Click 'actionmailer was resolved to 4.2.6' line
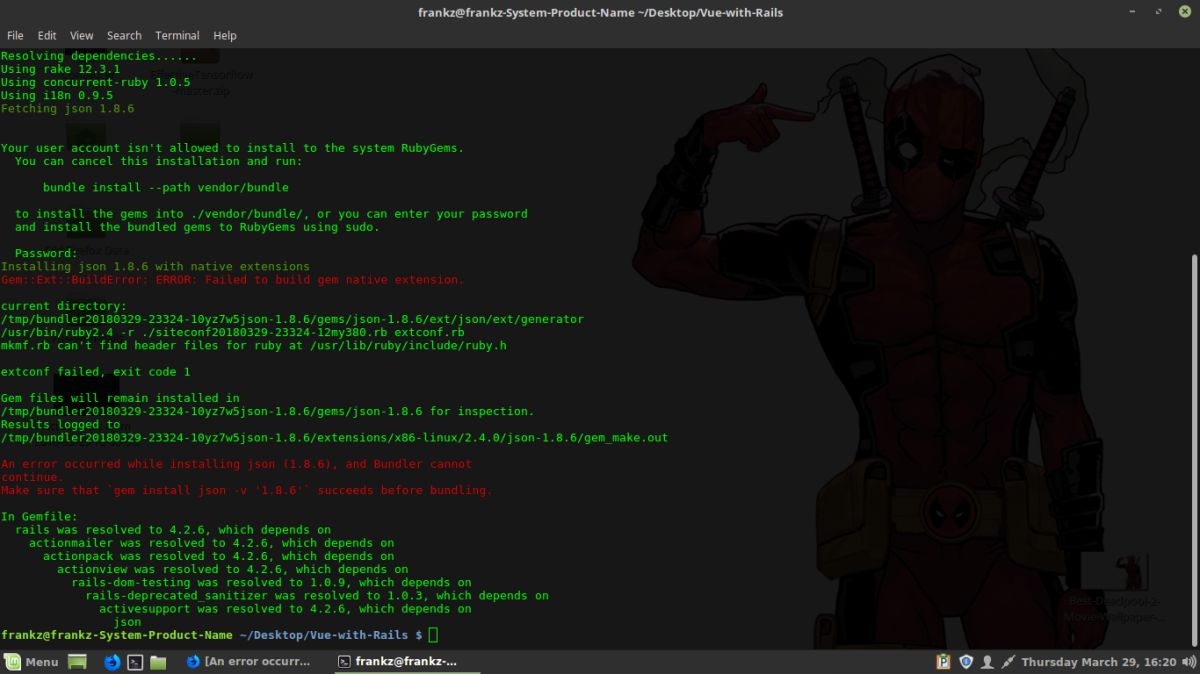 211,543
